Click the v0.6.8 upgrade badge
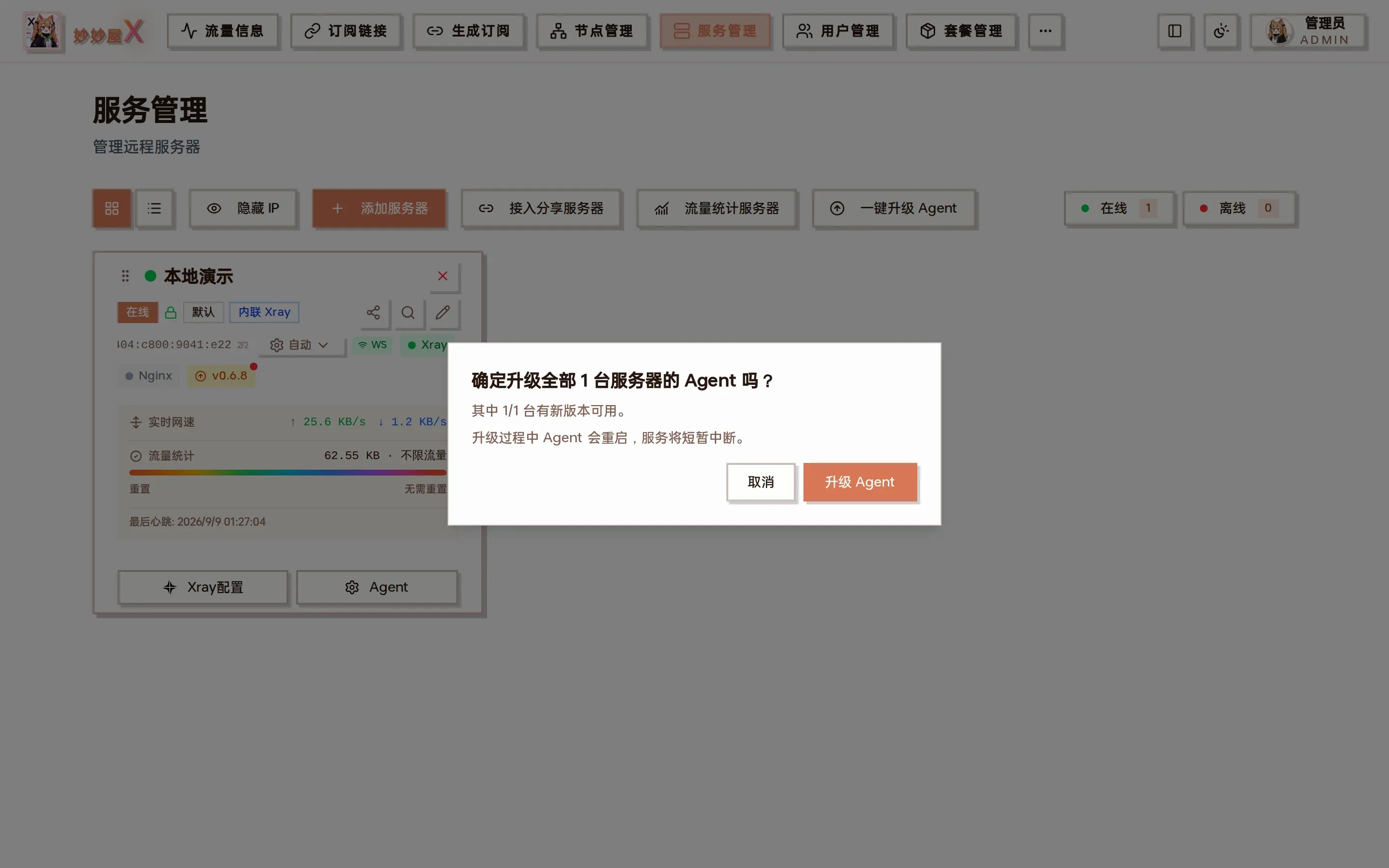 click(x=221, y=376)
